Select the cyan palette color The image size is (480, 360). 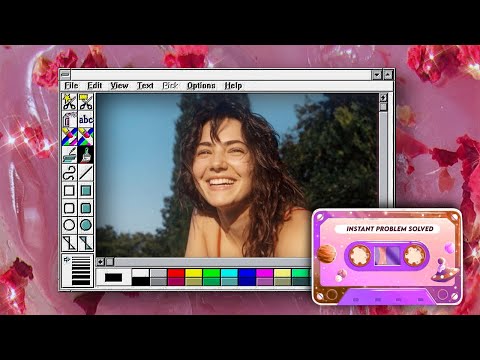pyautogui.click(x=229, y=273)
